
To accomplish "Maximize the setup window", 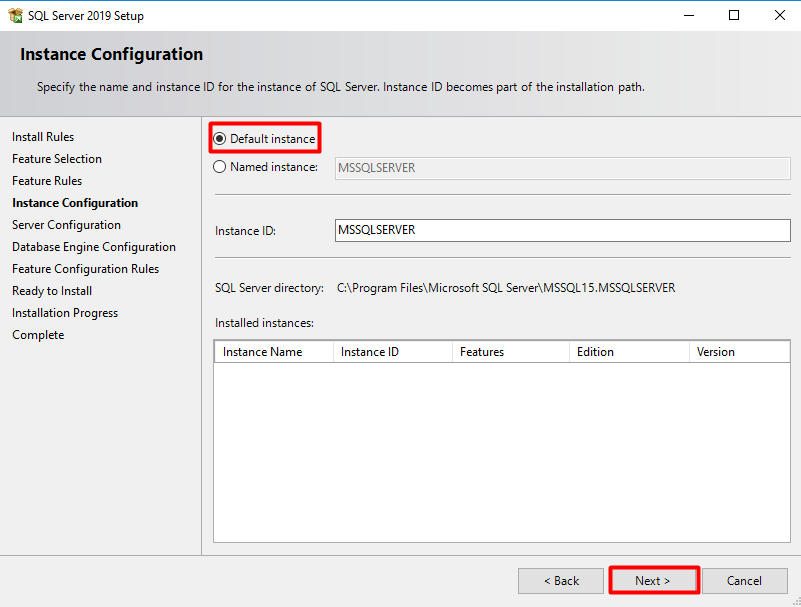I will (x=734, y=15).
